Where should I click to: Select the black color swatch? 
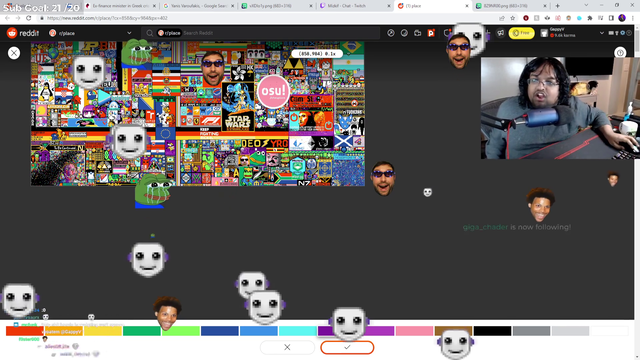point(492,331)
